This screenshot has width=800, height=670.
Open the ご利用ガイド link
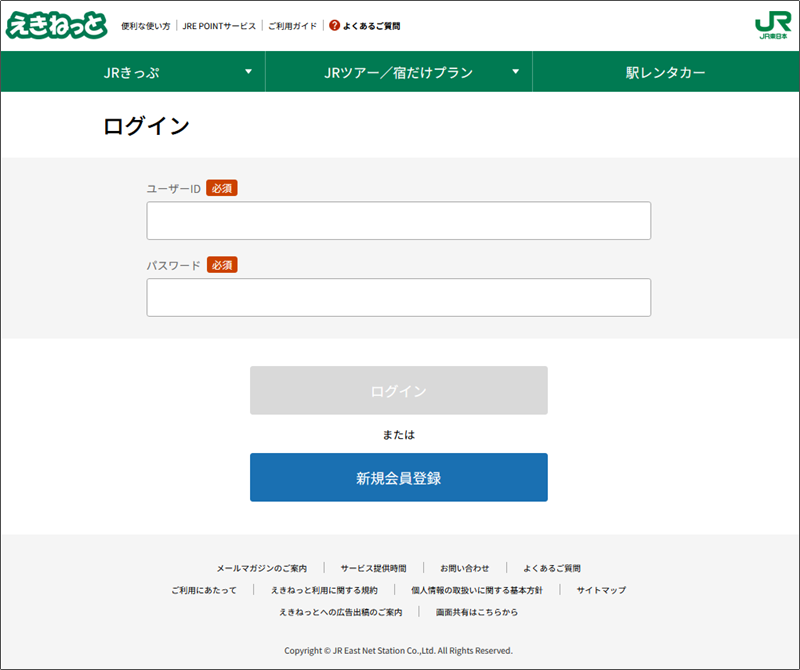click(x=292, y=26)
